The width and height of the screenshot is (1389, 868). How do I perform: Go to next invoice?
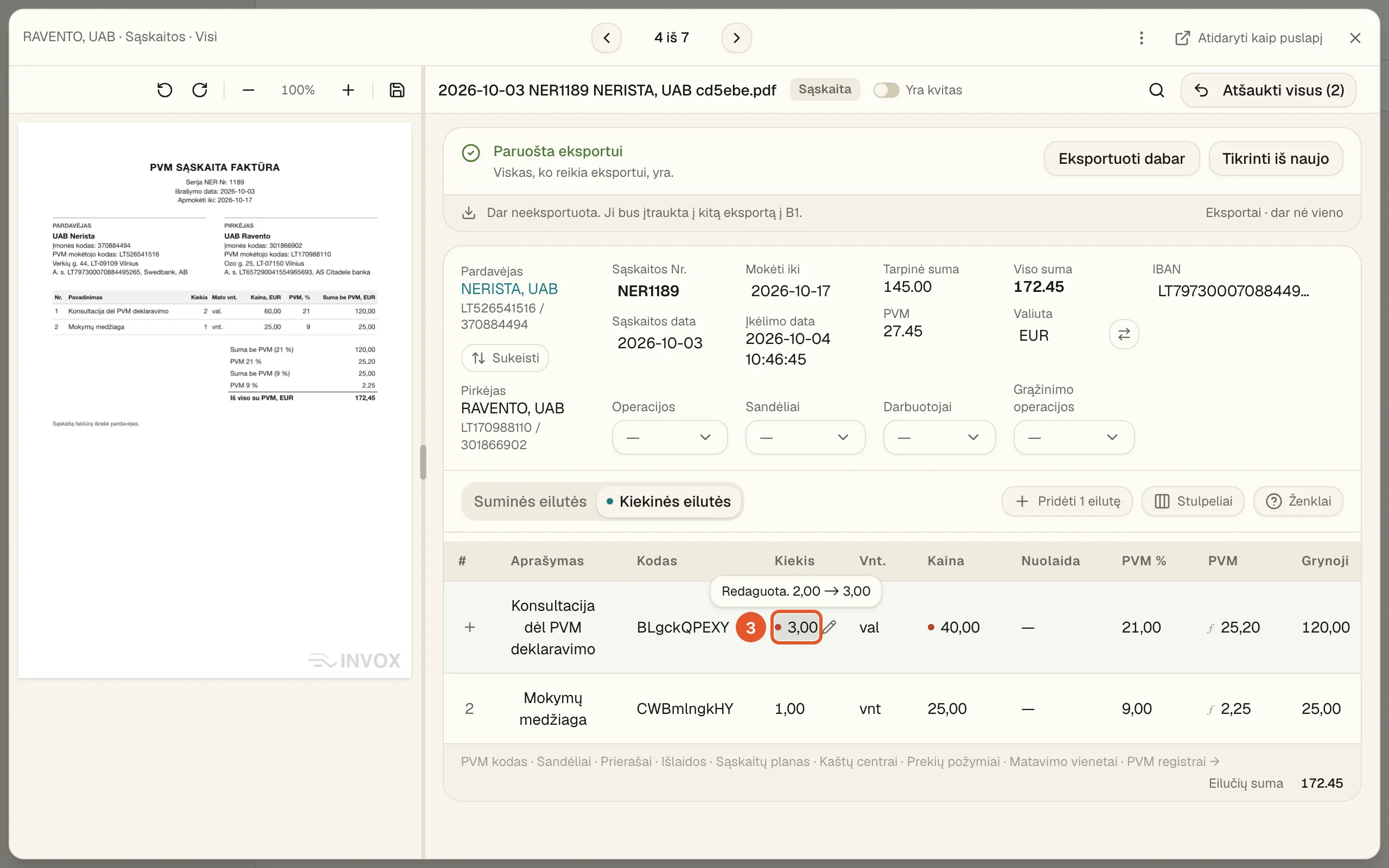point(736,38)
